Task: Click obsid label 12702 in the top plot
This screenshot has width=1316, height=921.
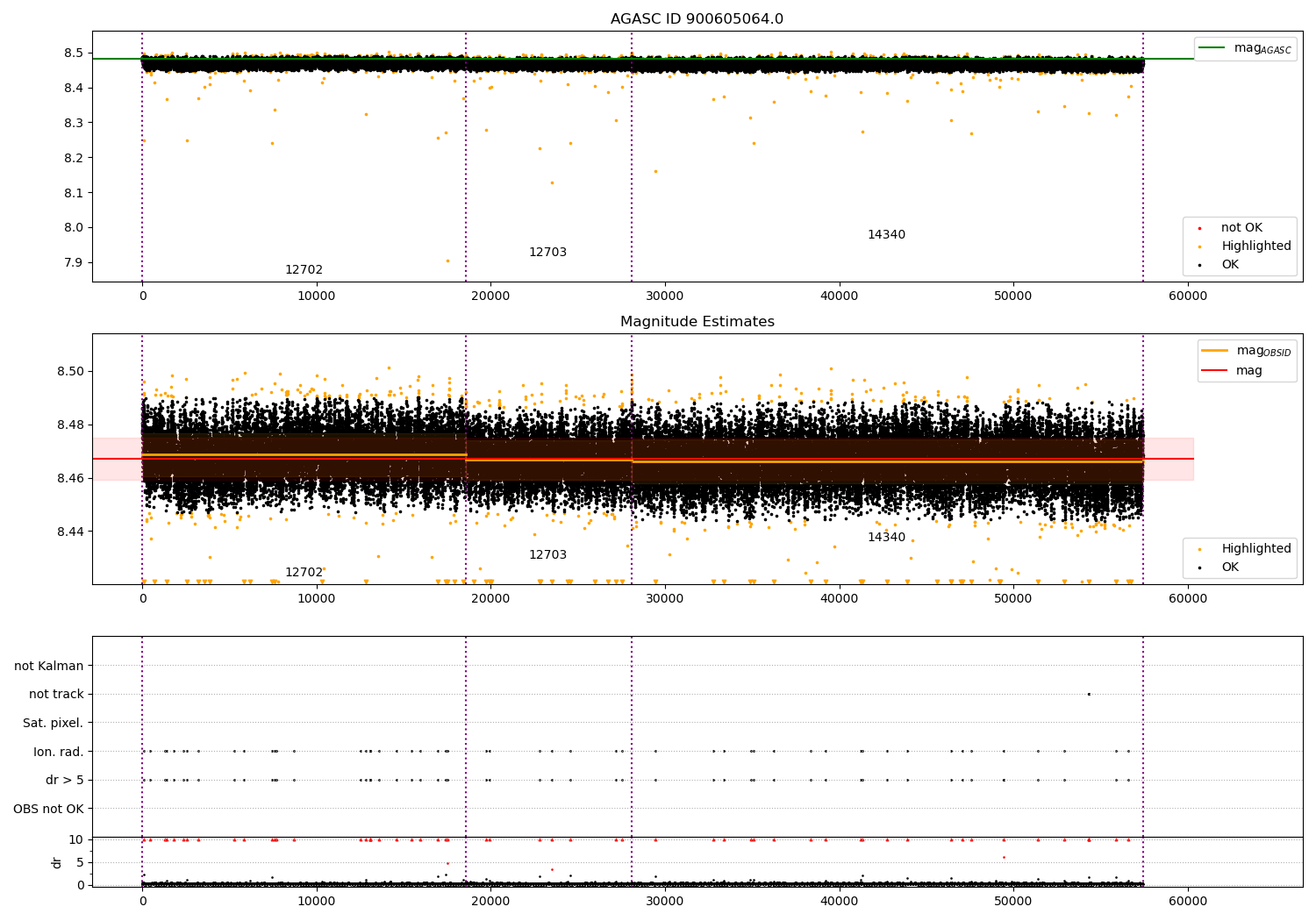Action: [x=304, y=270]
